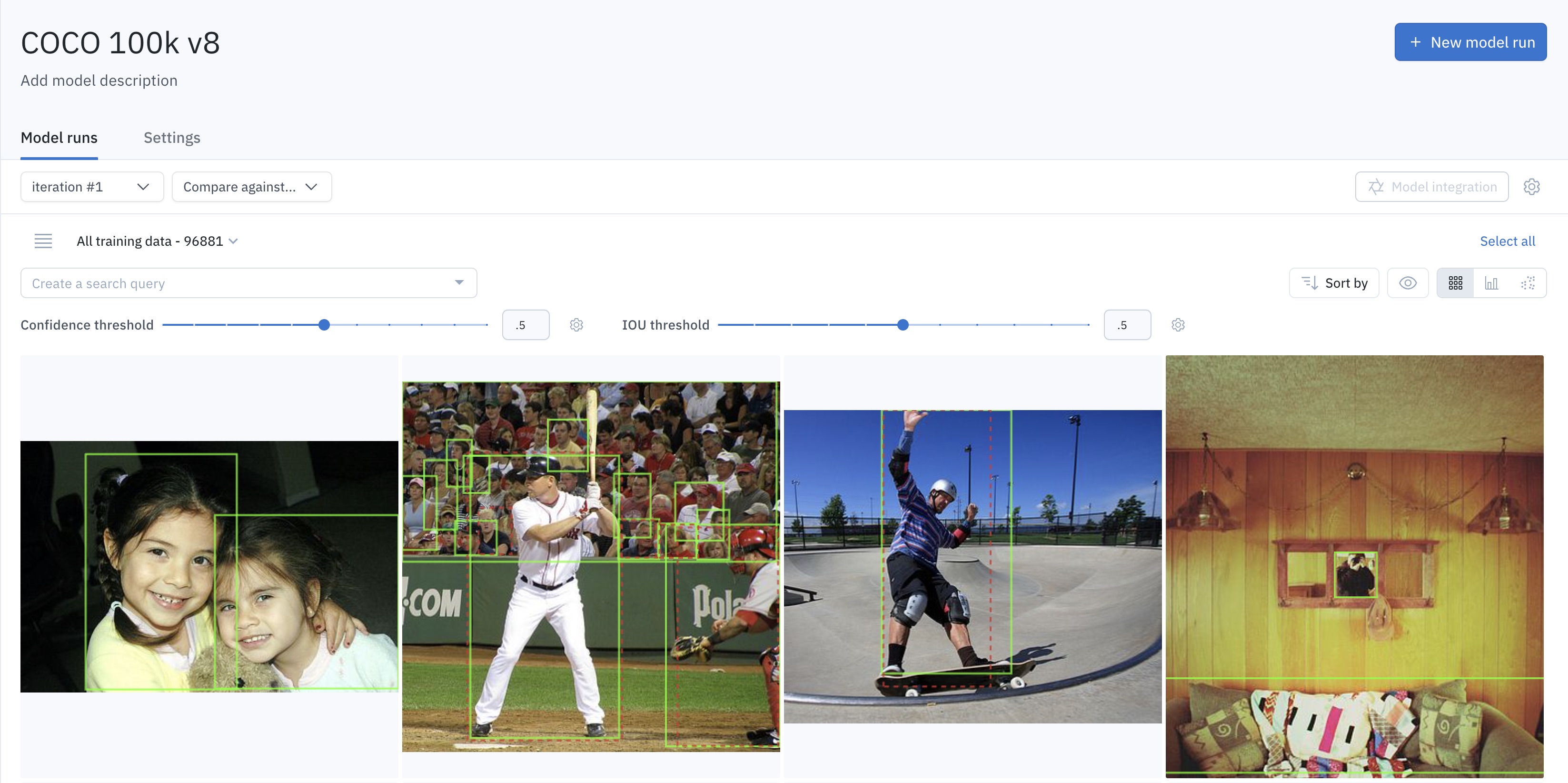Expand the iteration #1 dropdown
Screen dimensions: 1568x783
point(92,186)
